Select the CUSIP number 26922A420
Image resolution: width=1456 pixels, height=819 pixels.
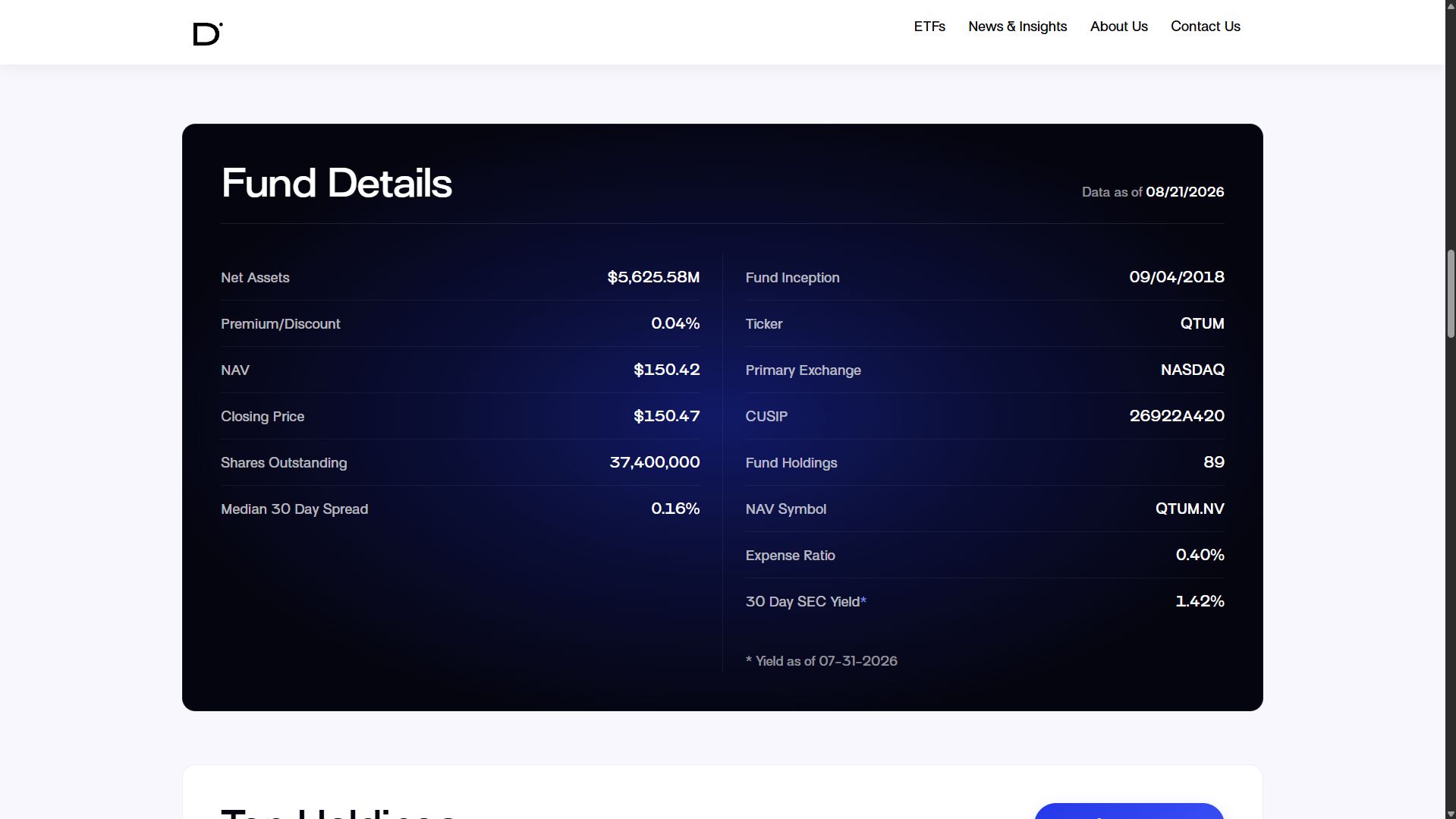click(1177, 416)
